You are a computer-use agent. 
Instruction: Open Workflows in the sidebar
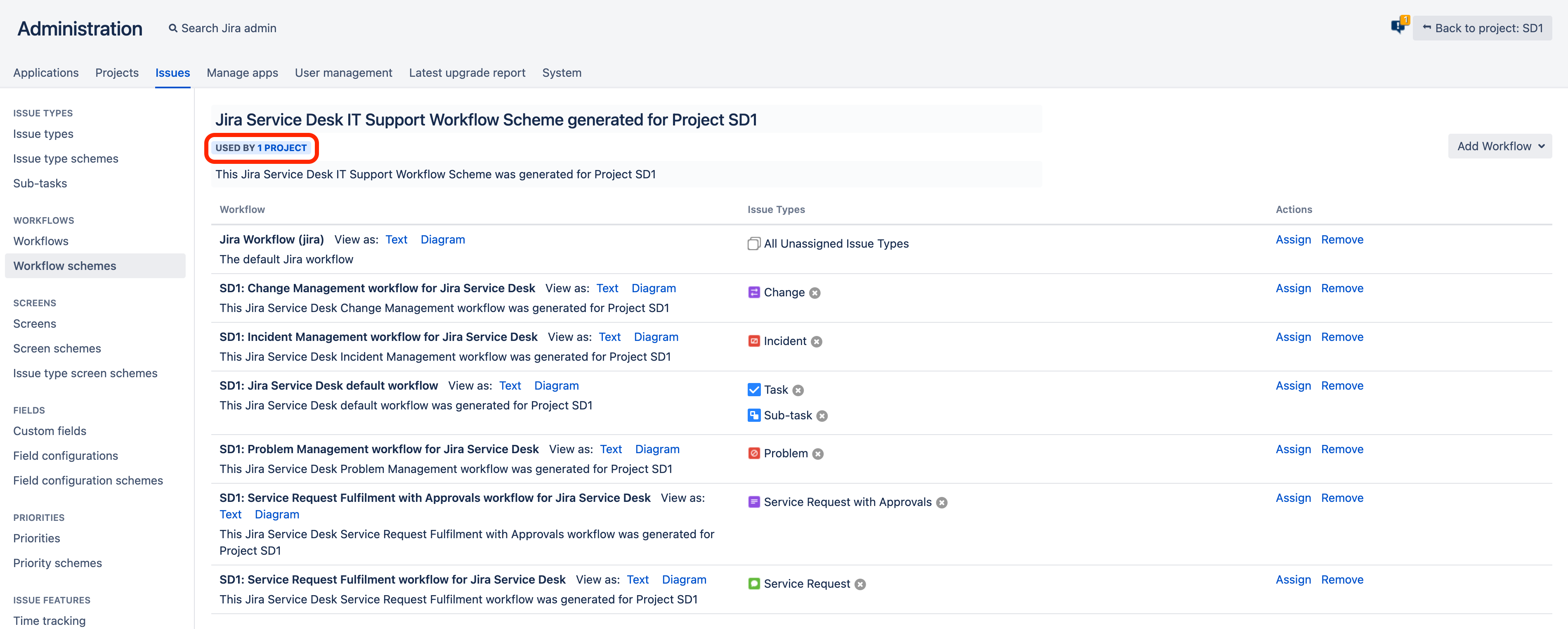click(x=41, y=241)
